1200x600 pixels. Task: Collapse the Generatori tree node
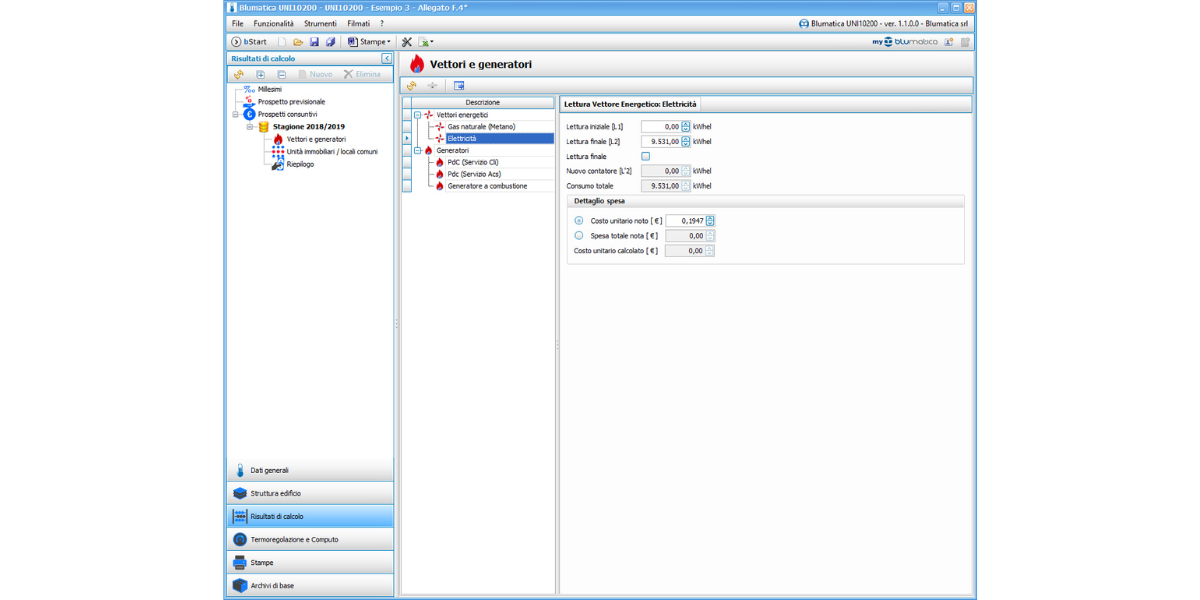pyautogui.click(x=418, y=150)
